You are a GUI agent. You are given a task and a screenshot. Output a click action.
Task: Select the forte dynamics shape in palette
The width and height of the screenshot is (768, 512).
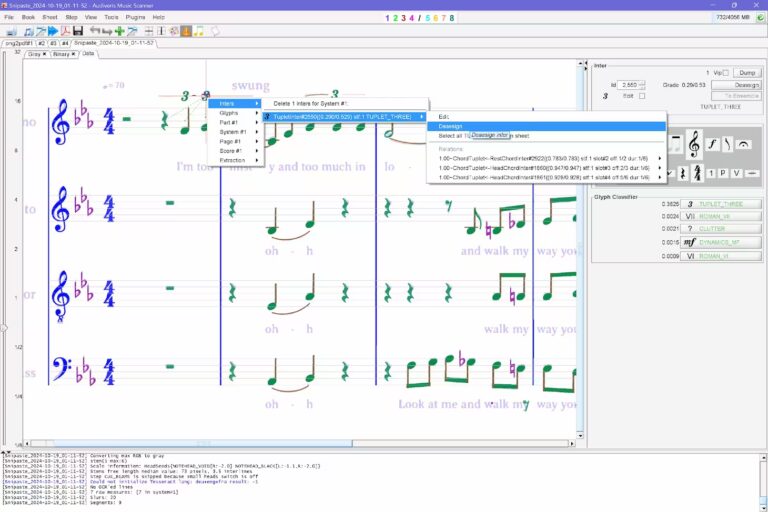712,144
